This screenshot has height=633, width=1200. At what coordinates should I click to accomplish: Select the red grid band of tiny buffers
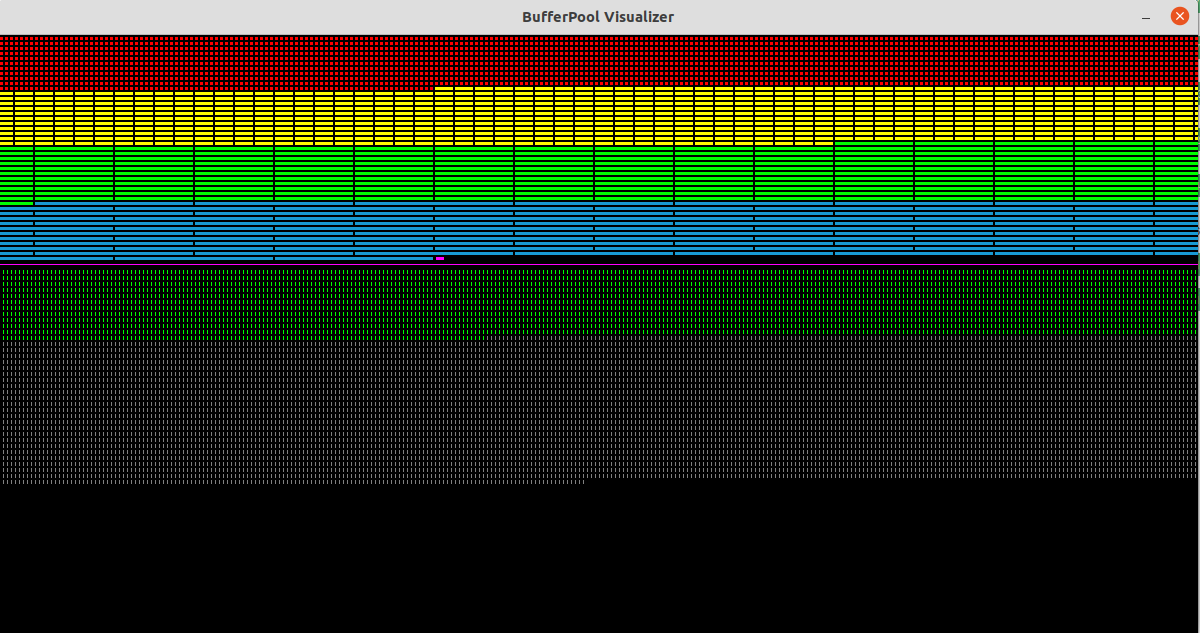600,62
